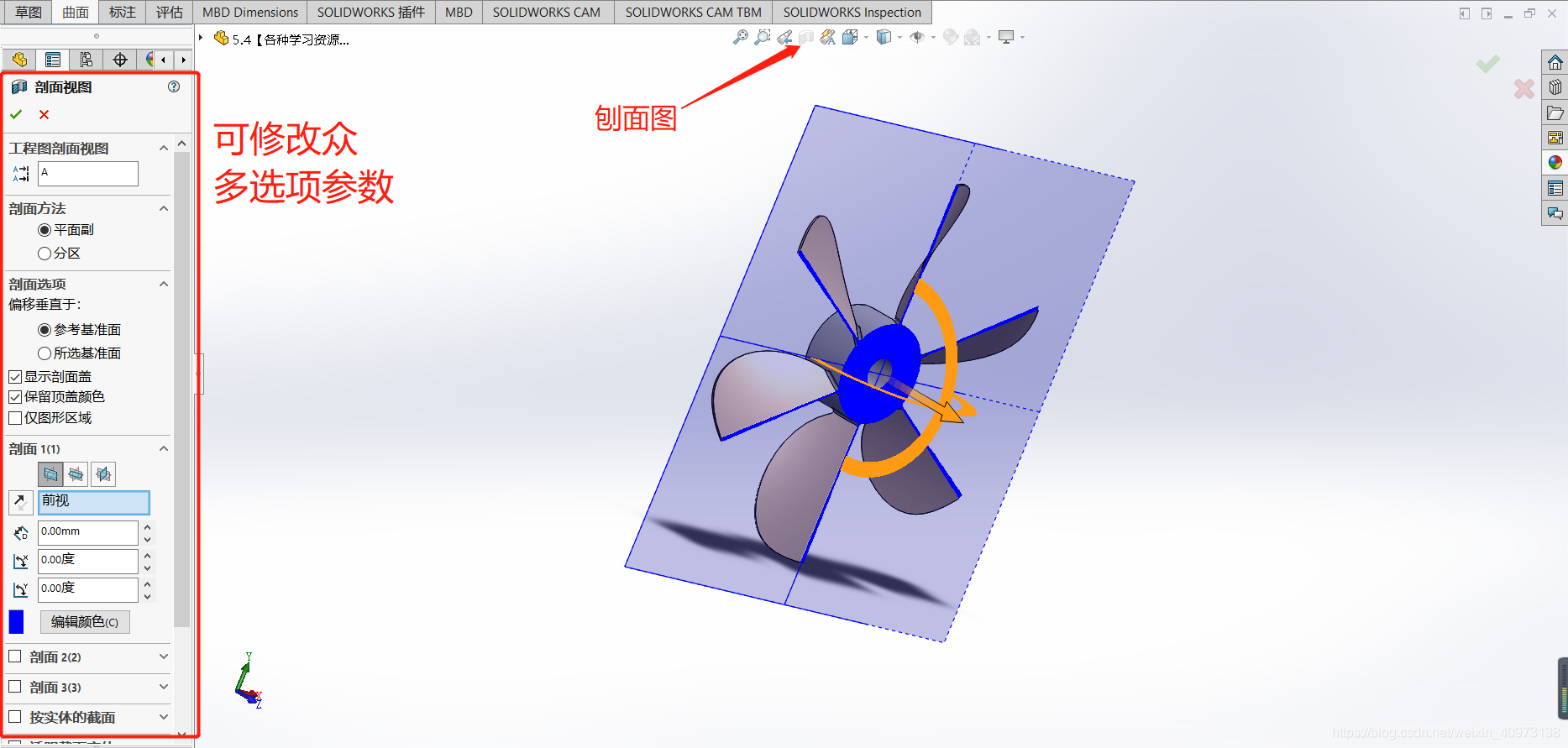Screen dimensions: 1568x748
Task: Click the Hide/Show Items eye icon
Action: (x=917, y=37)
